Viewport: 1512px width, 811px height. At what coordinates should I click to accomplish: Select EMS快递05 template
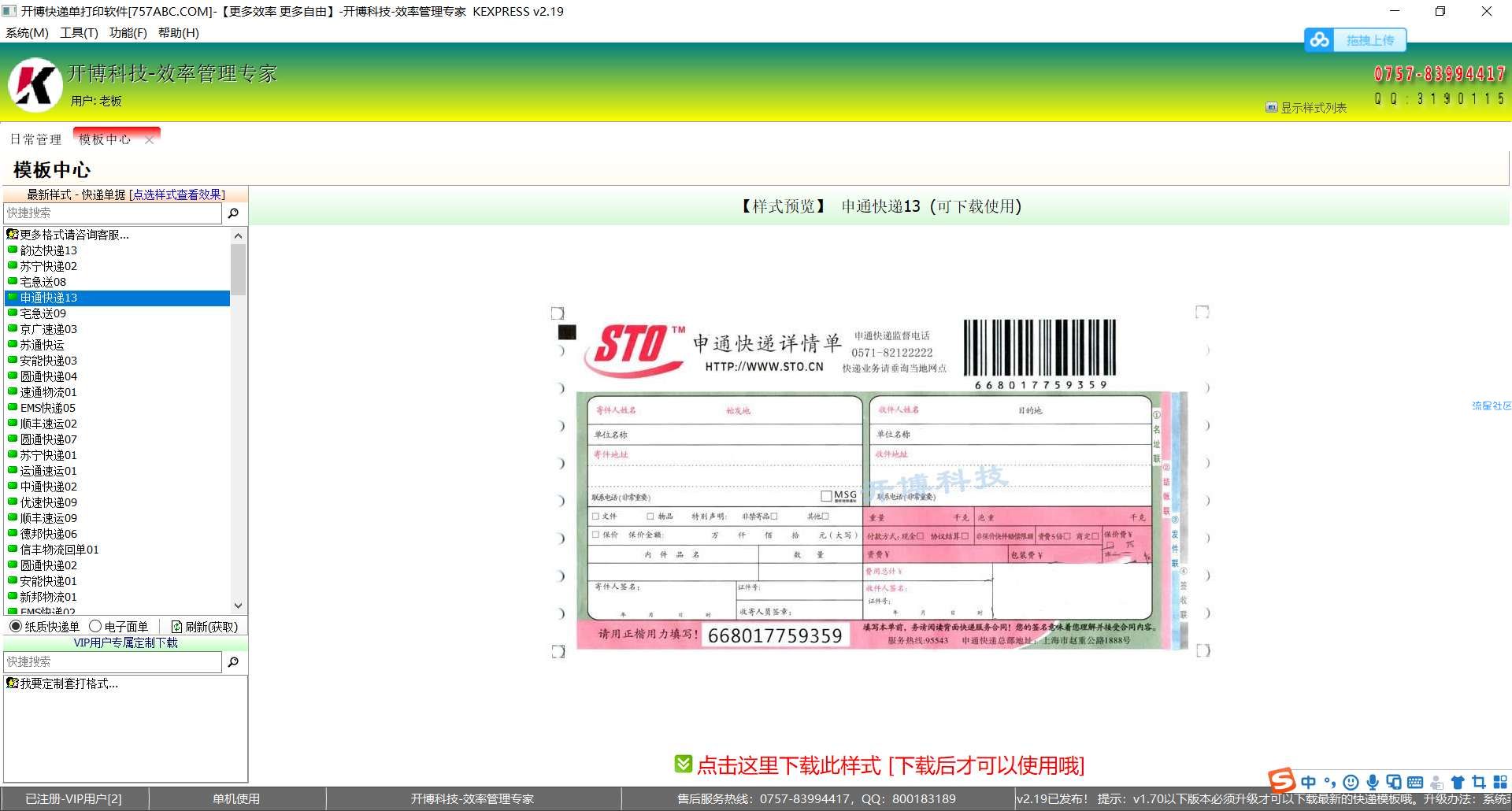(x=47, y=408)
